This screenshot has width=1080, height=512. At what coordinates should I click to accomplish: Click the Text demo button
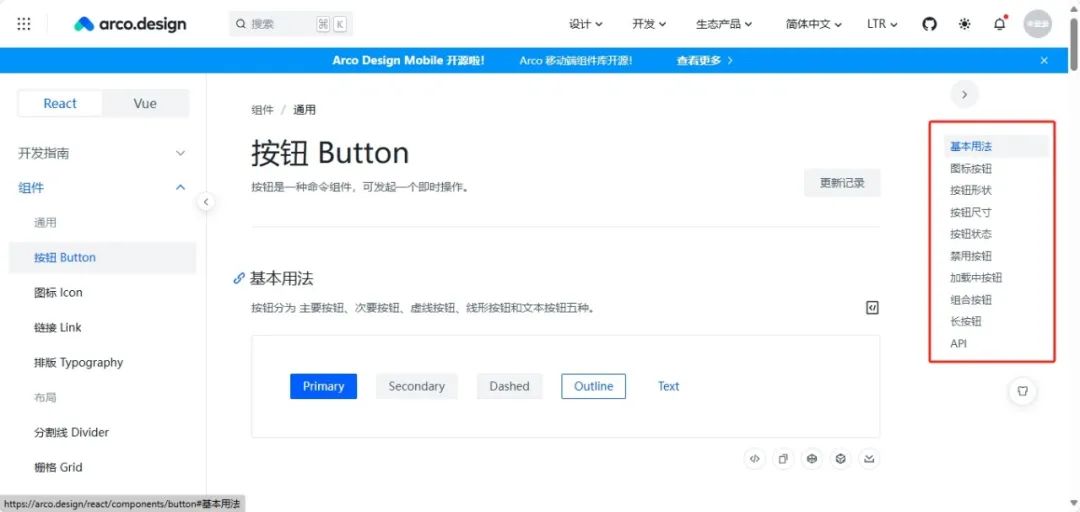[668, 386]
